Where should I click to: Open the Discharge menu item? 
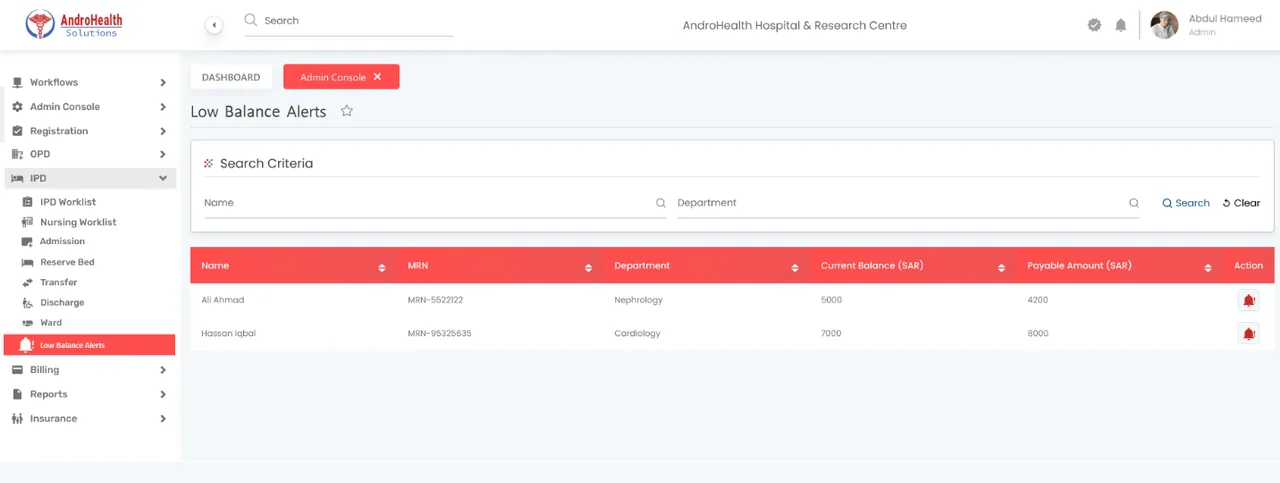tap(62, 302)
